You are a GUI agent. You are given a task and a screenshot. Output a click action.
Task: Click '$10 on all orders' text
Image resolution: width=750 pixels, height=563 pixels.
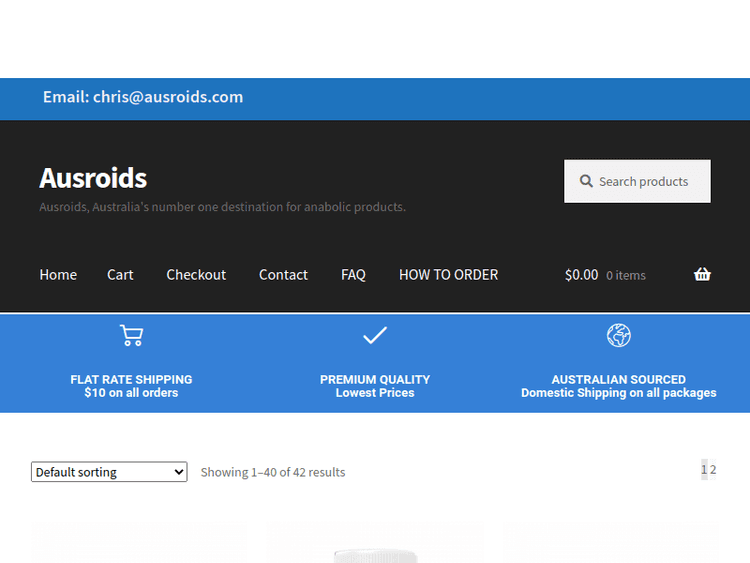132,393
